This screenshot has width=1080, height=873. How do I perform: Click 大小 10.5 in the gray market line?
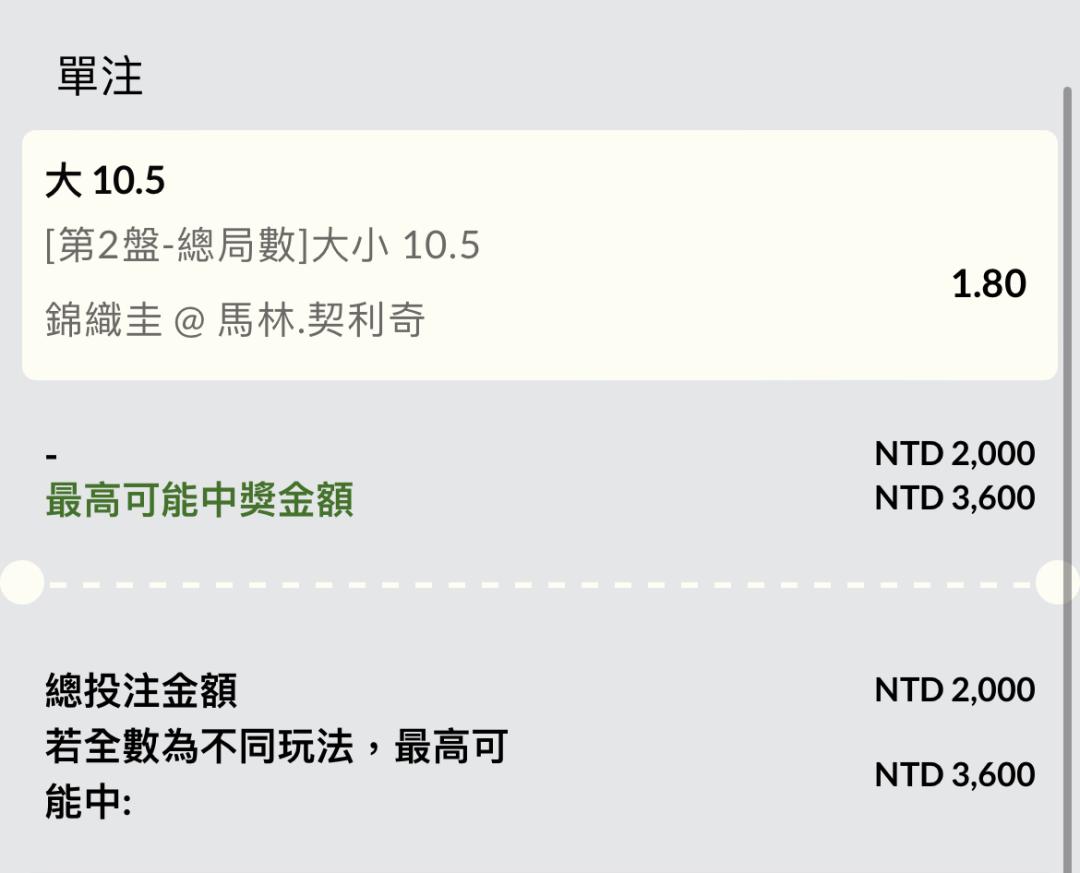click(396, 245)
